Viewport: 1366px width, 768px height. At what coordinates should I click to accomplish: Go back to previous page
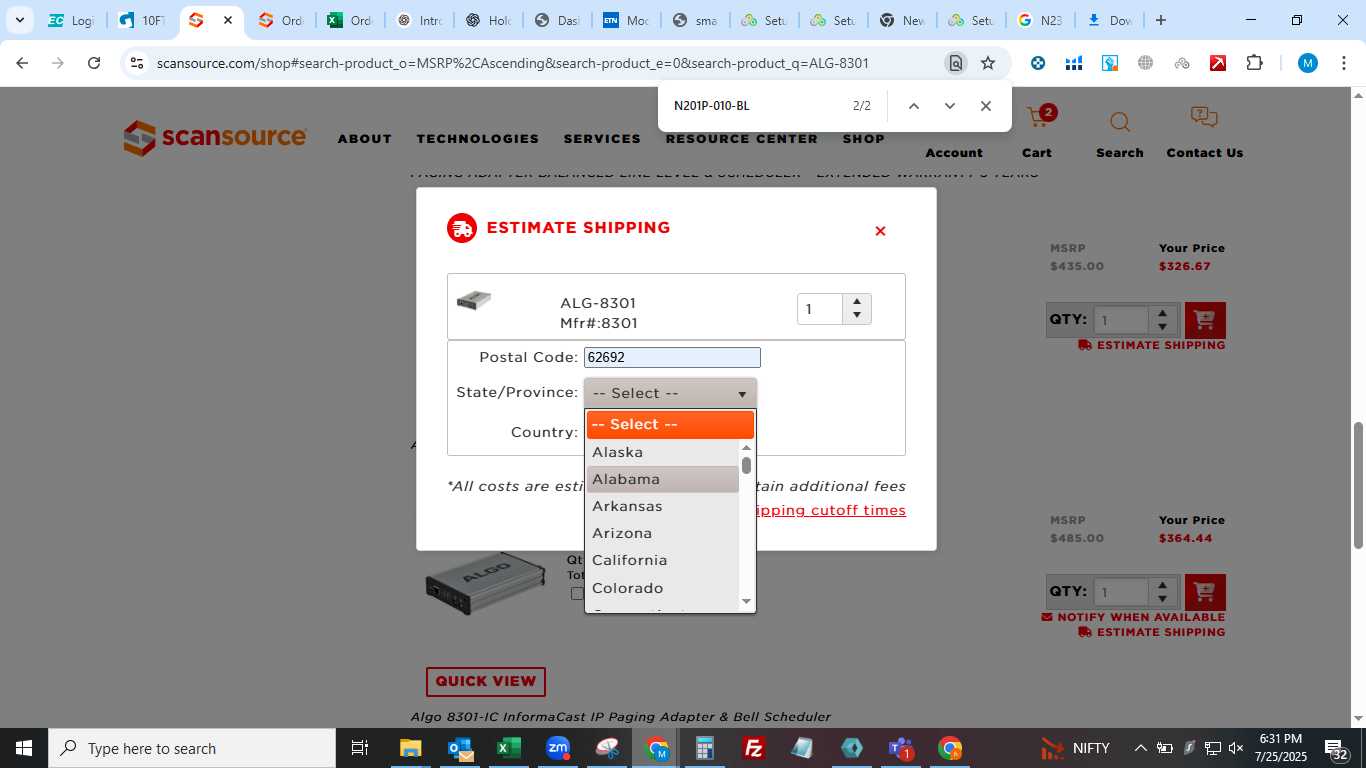click(22, 63)
